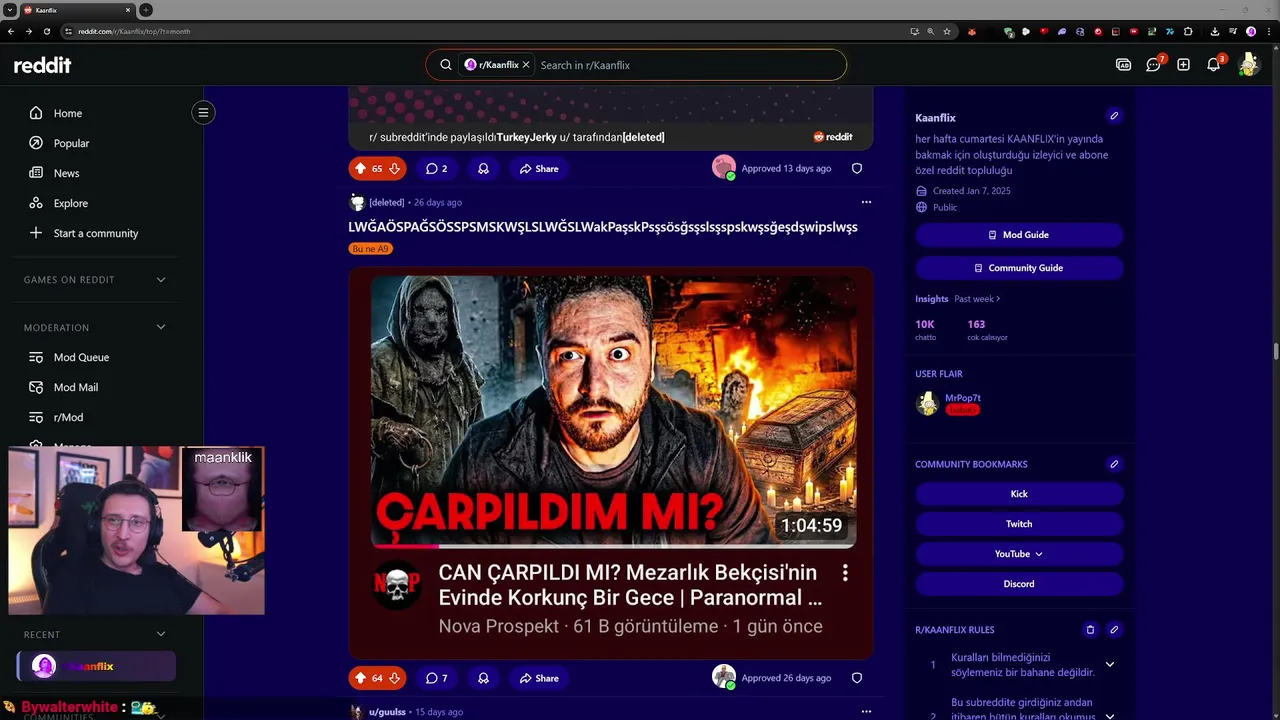The height and width of the screenshot is (720, 1280).
Task: Downvote the post with 64 points
Action: (x=394, y=678)
